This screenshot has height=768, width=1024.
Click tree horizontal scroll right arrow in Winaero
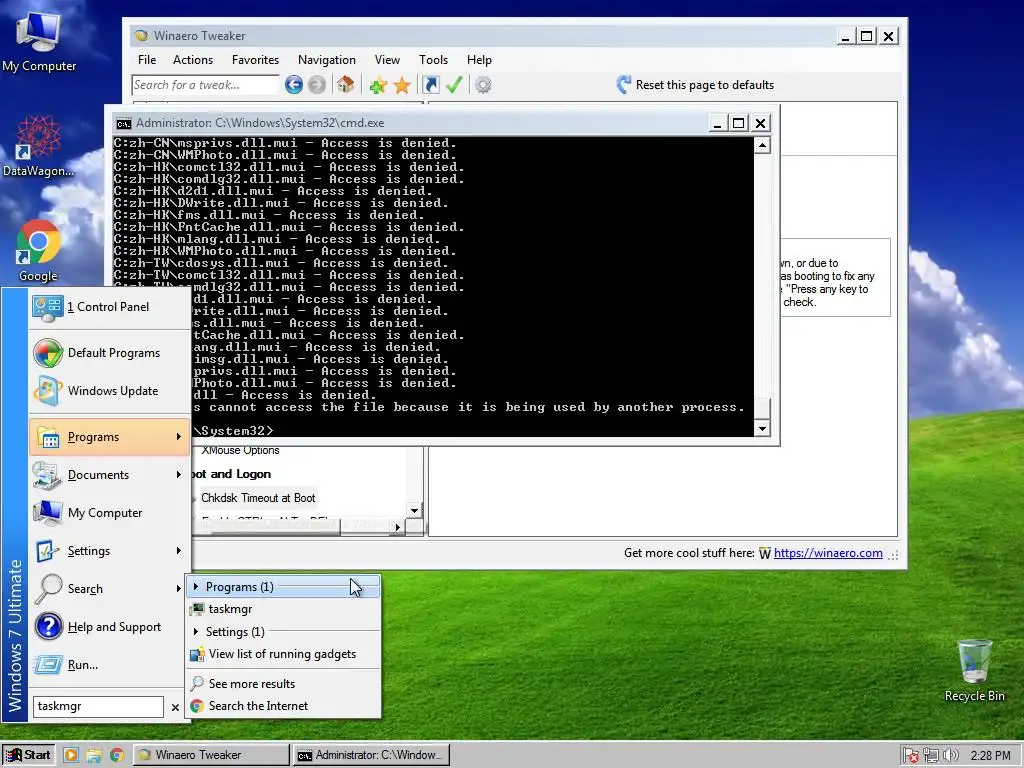tap(398, 527)
